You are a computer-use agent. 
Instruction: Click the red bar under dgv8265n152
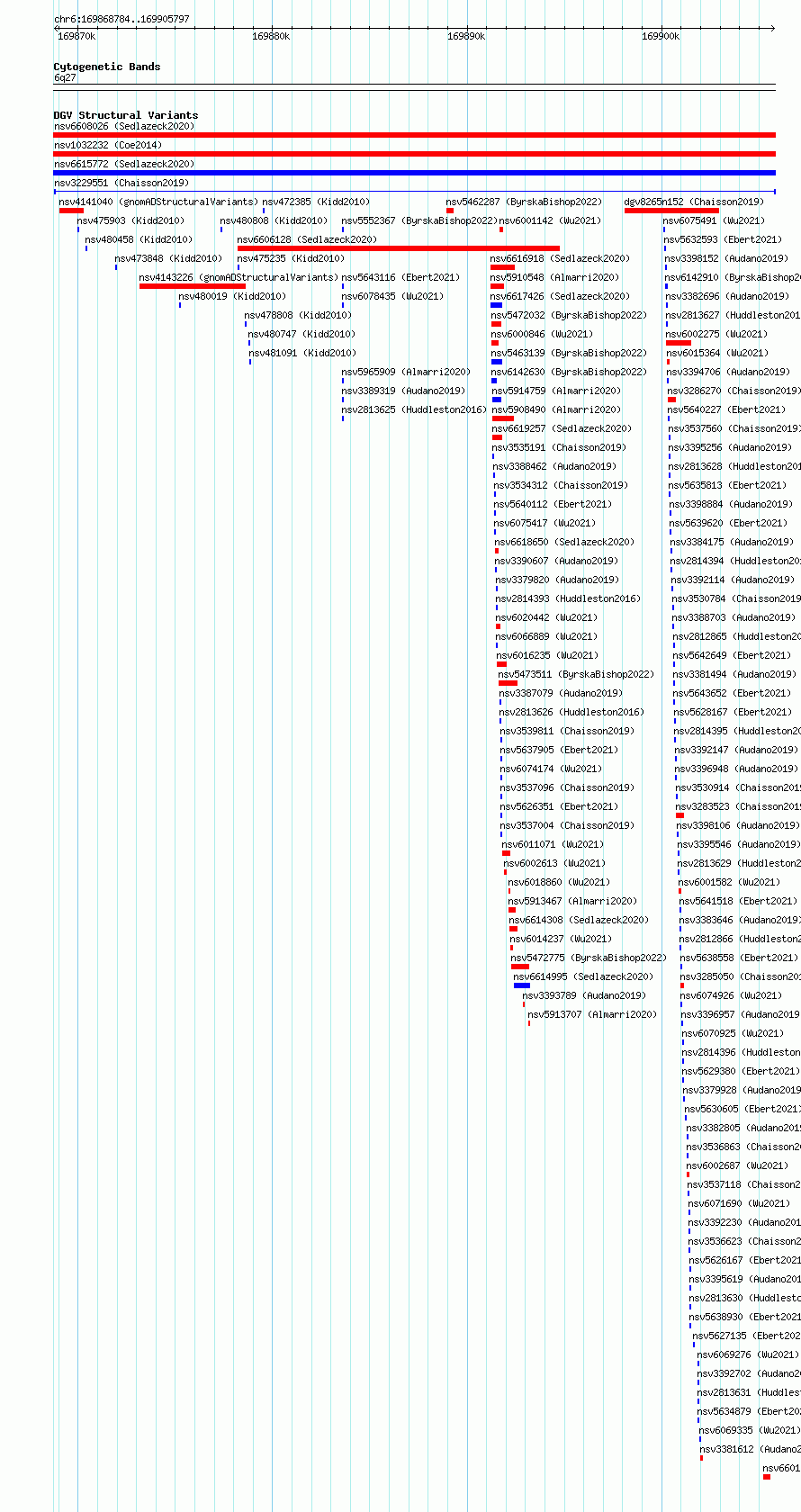671,211
